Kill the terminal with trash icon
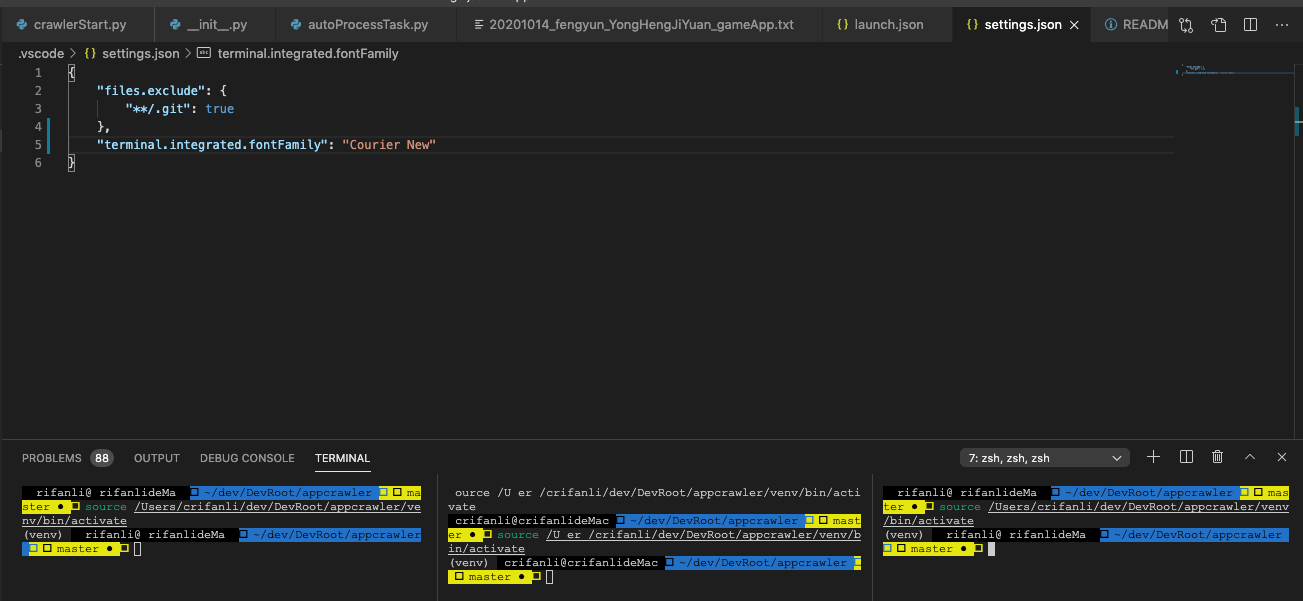Viewport: 1303px width, 601px height. tap(1217, 457)
